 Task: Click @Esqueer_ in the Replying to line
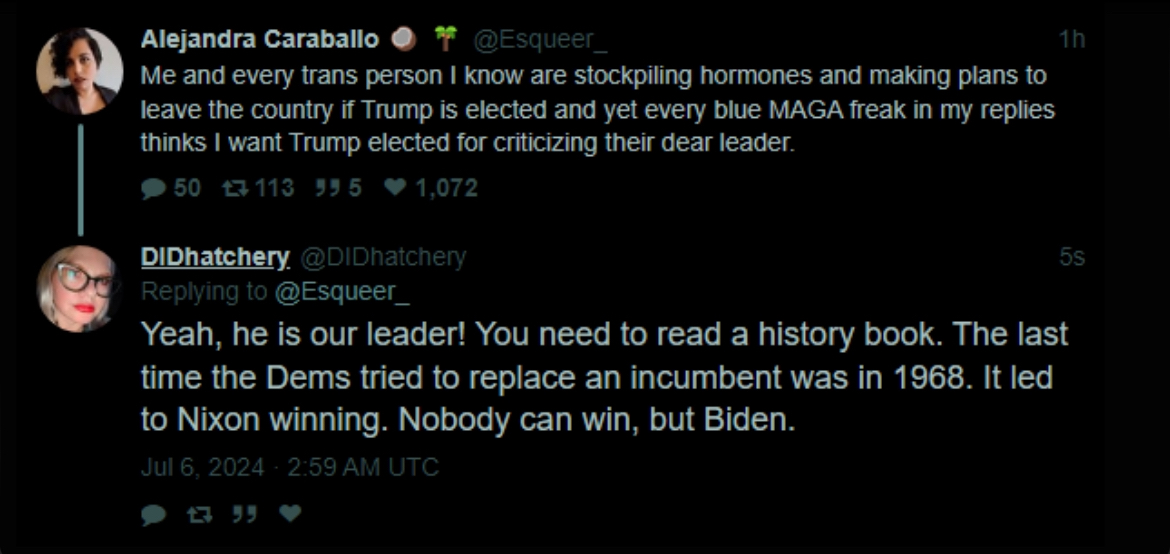pos(342,292)
